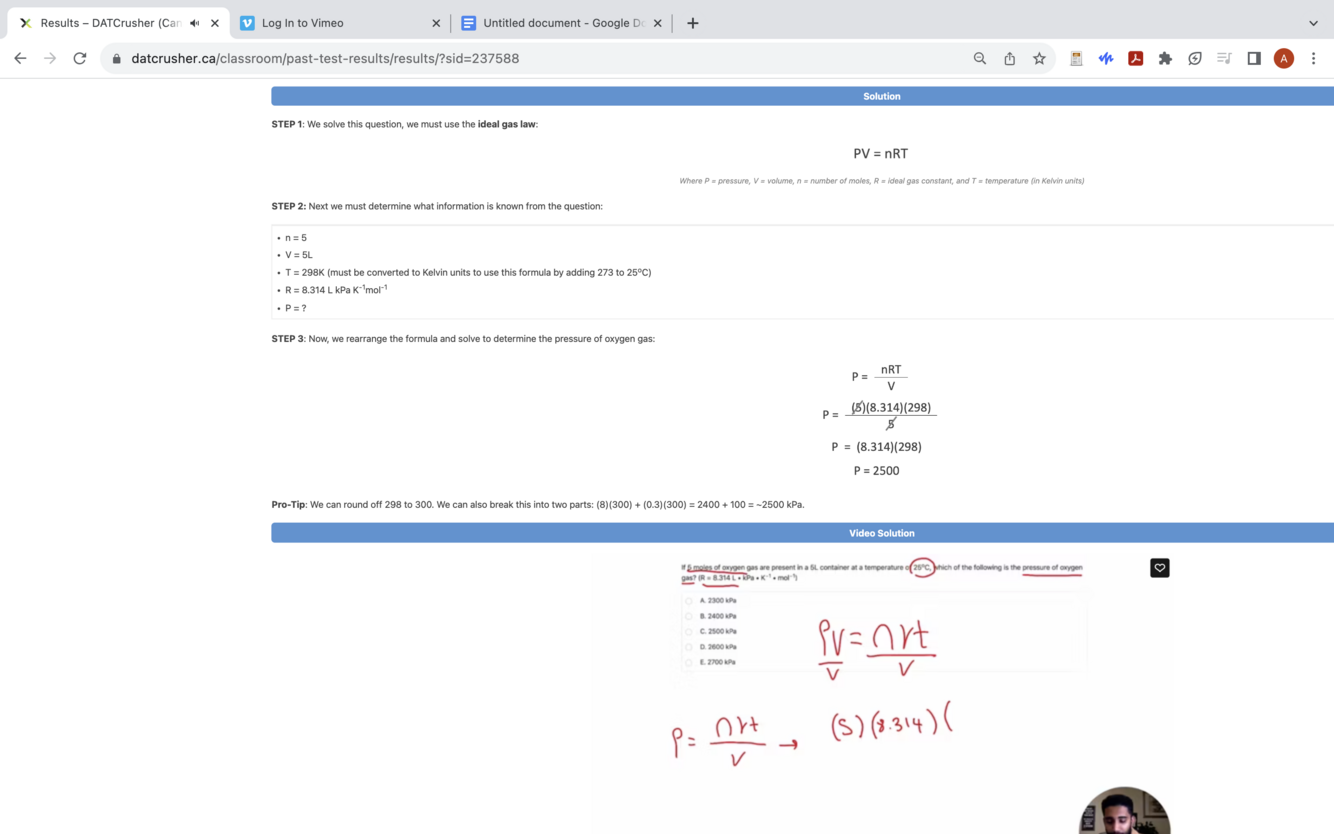Viewport: 1334px width, 834px height.
Task: Click the 'STEP 2' known information sentence
Action: click(437, 206)
